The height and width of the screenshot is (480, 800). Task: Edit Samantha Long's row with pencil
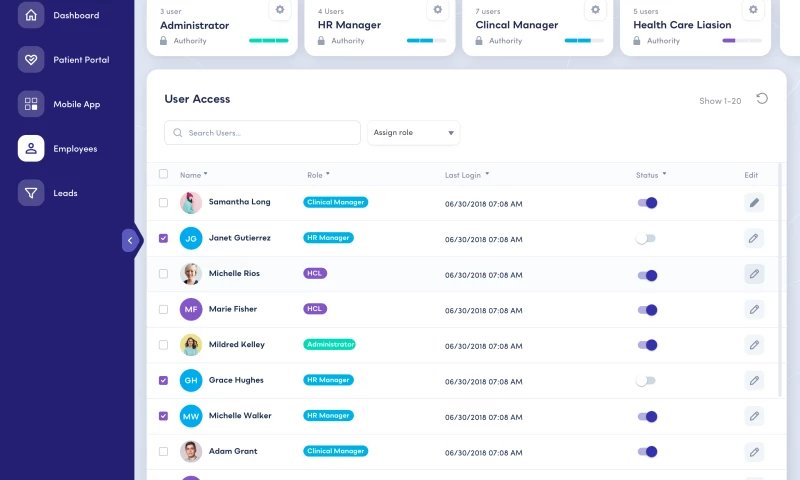[x=754, y=203]
